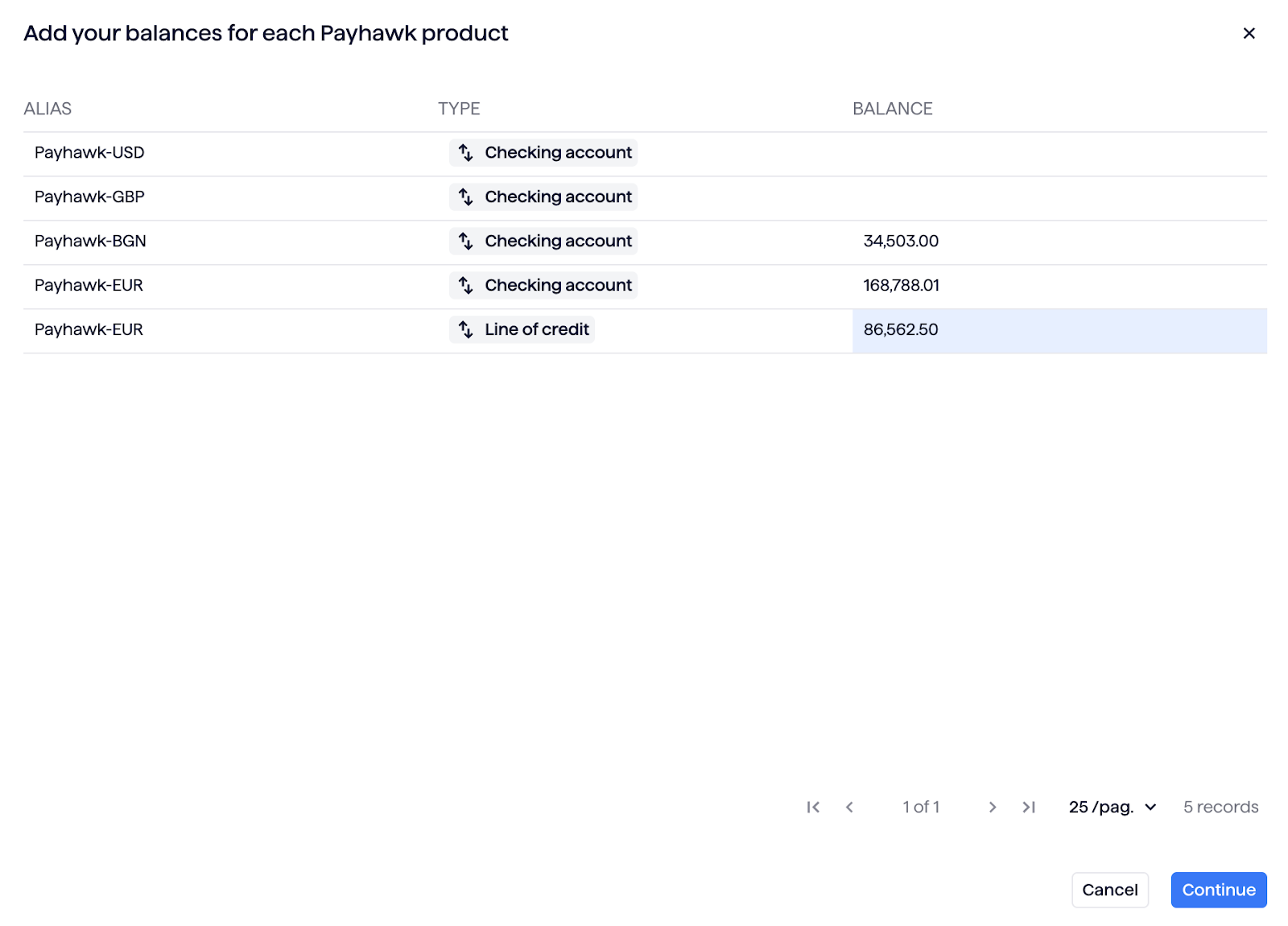Jump to the last page of records
This screenshot has width=1288, height=926.
[x=1029, y=807]
